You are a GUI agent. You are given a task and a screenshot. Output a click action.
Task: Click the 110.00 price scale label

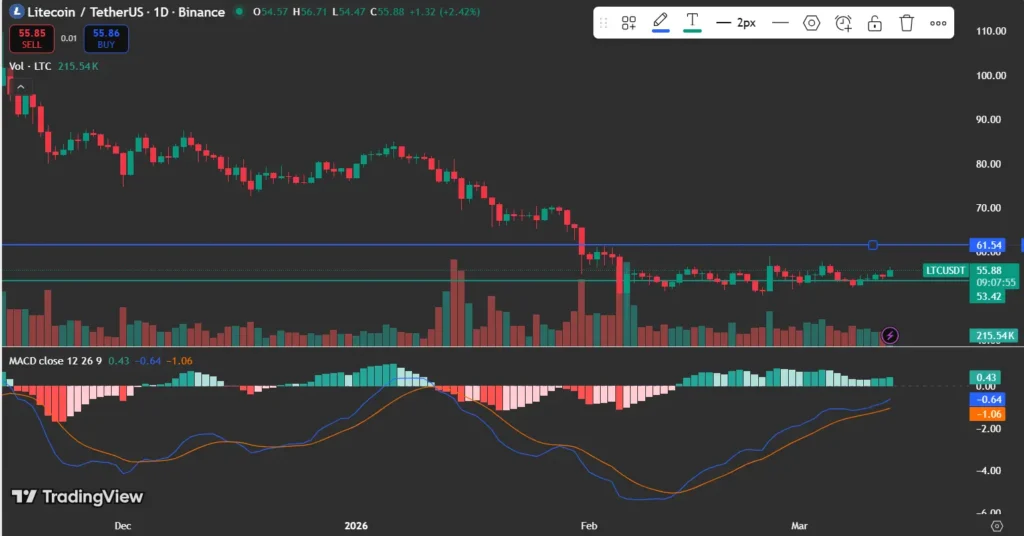pyautogui.click(x=991, y=31)
